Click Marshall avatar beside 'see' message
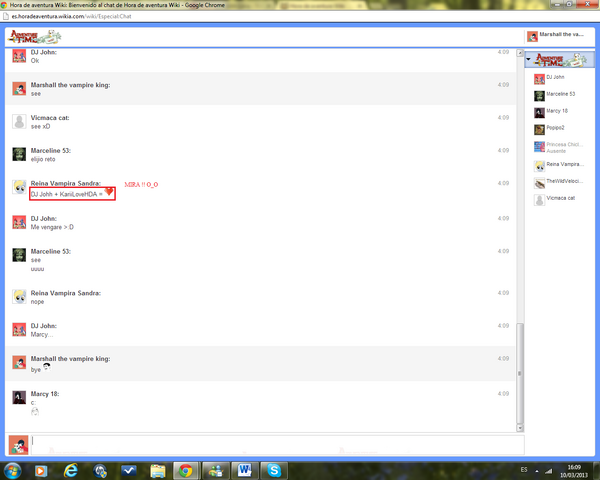The image size is (600, 480). point(19,89)
